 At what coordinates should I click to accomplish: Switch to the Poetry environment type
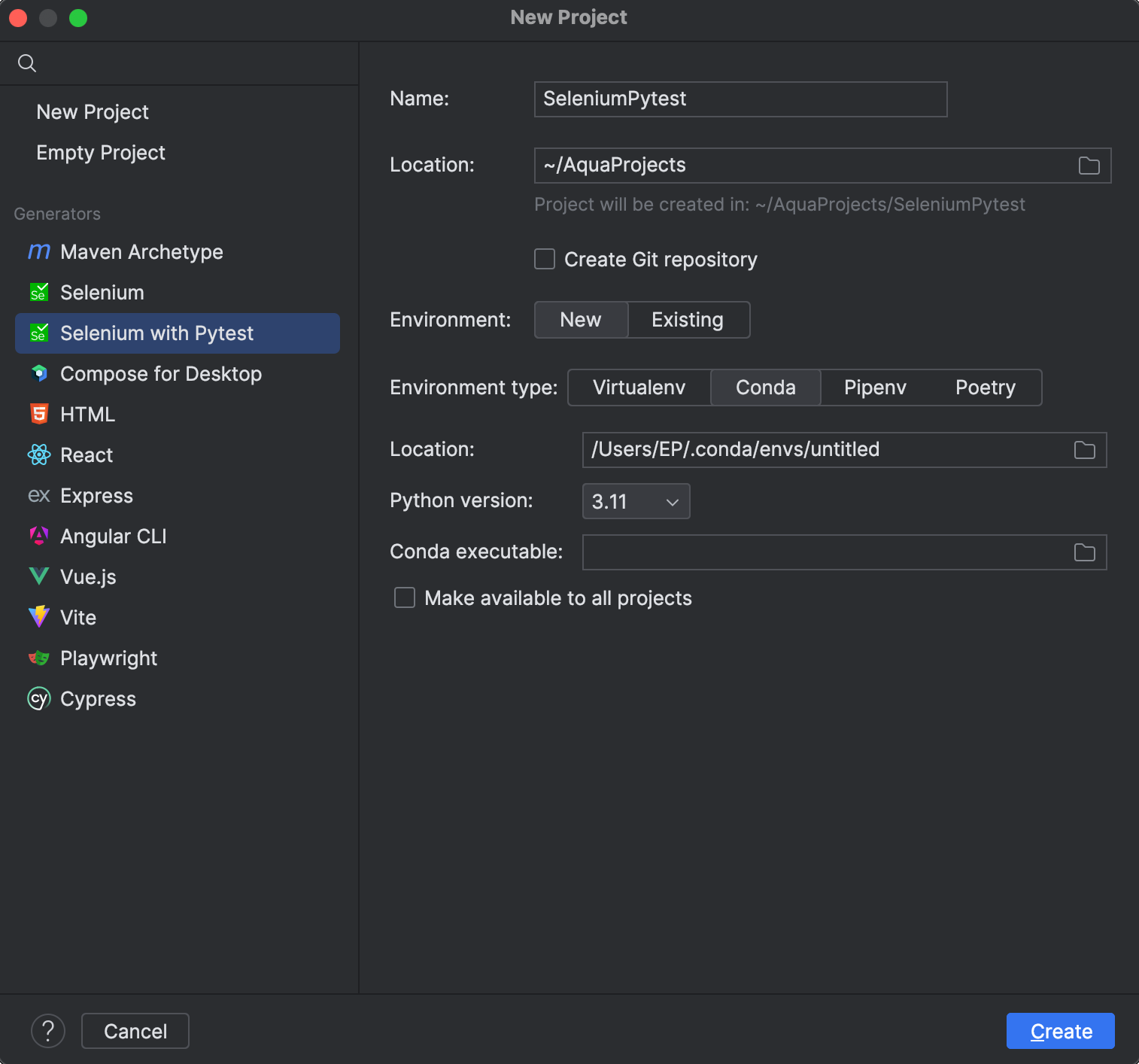tap(985, 388)
